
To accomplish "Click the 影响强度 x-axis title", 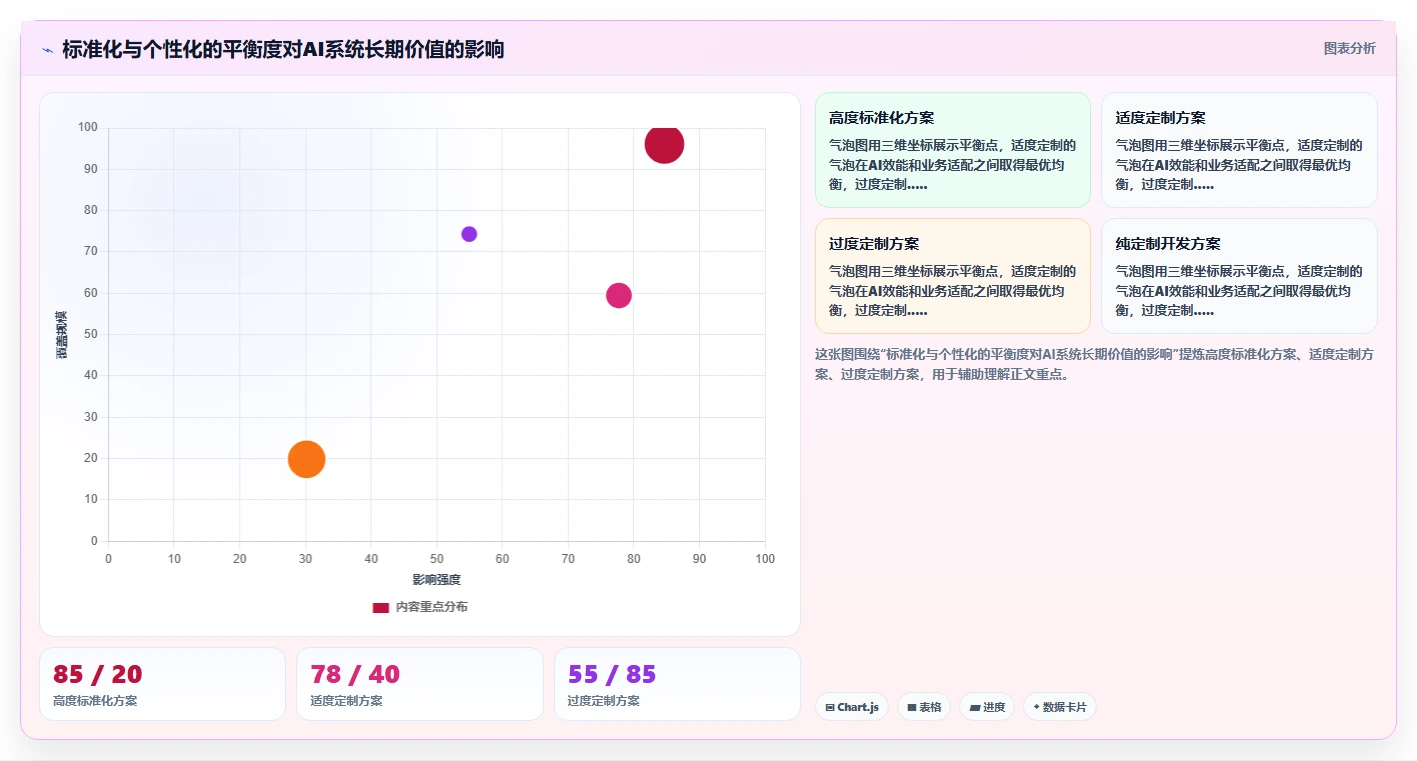I will (x=437, y=580).
